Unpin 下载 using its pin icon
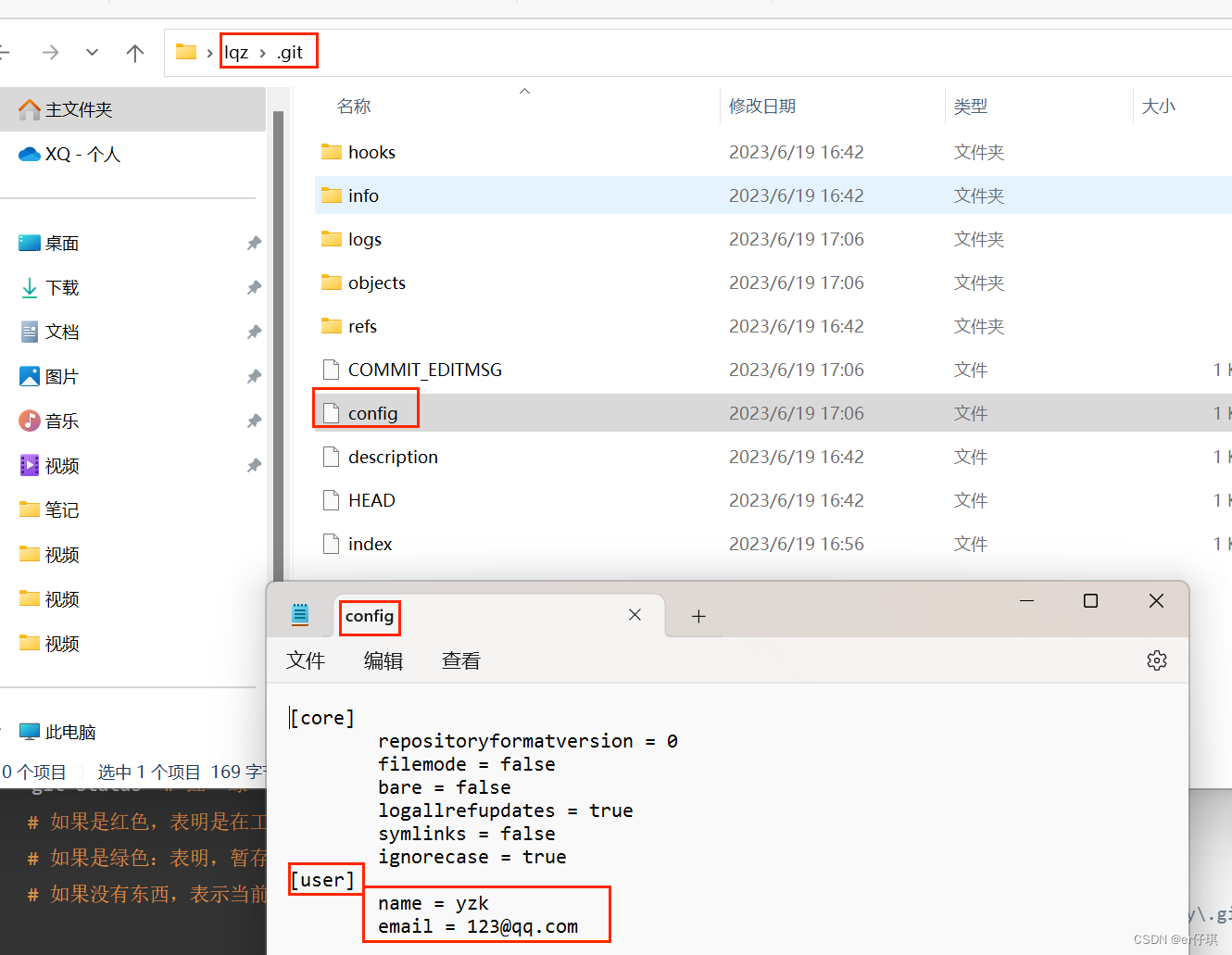Image resolution: width=1232 pixels, height=955 pixels. click(x=254, y=287)
